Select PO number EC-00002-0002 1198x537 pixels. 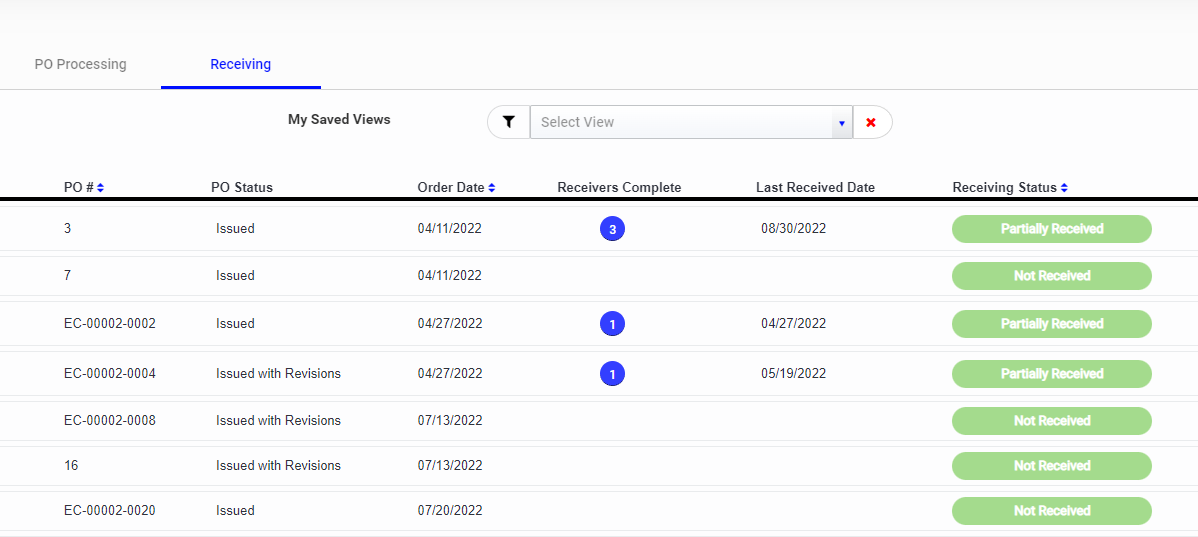tap(110, 324)
